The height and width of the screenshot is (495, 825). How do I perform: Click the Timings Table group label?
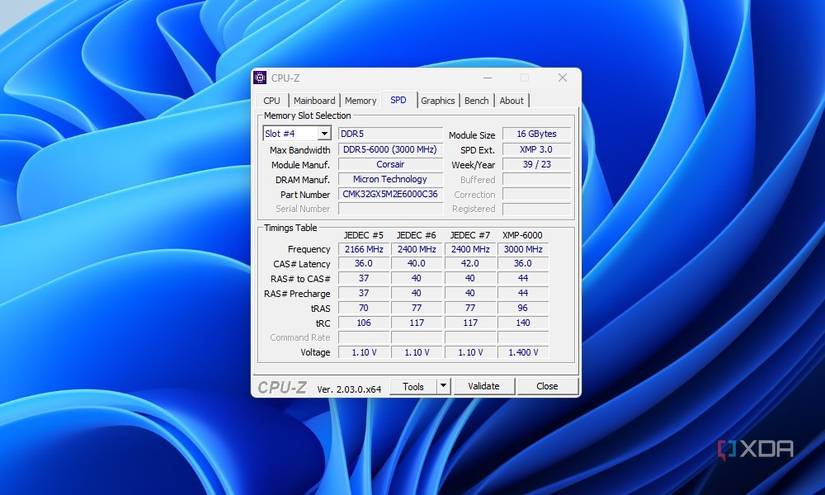point(290,228)
